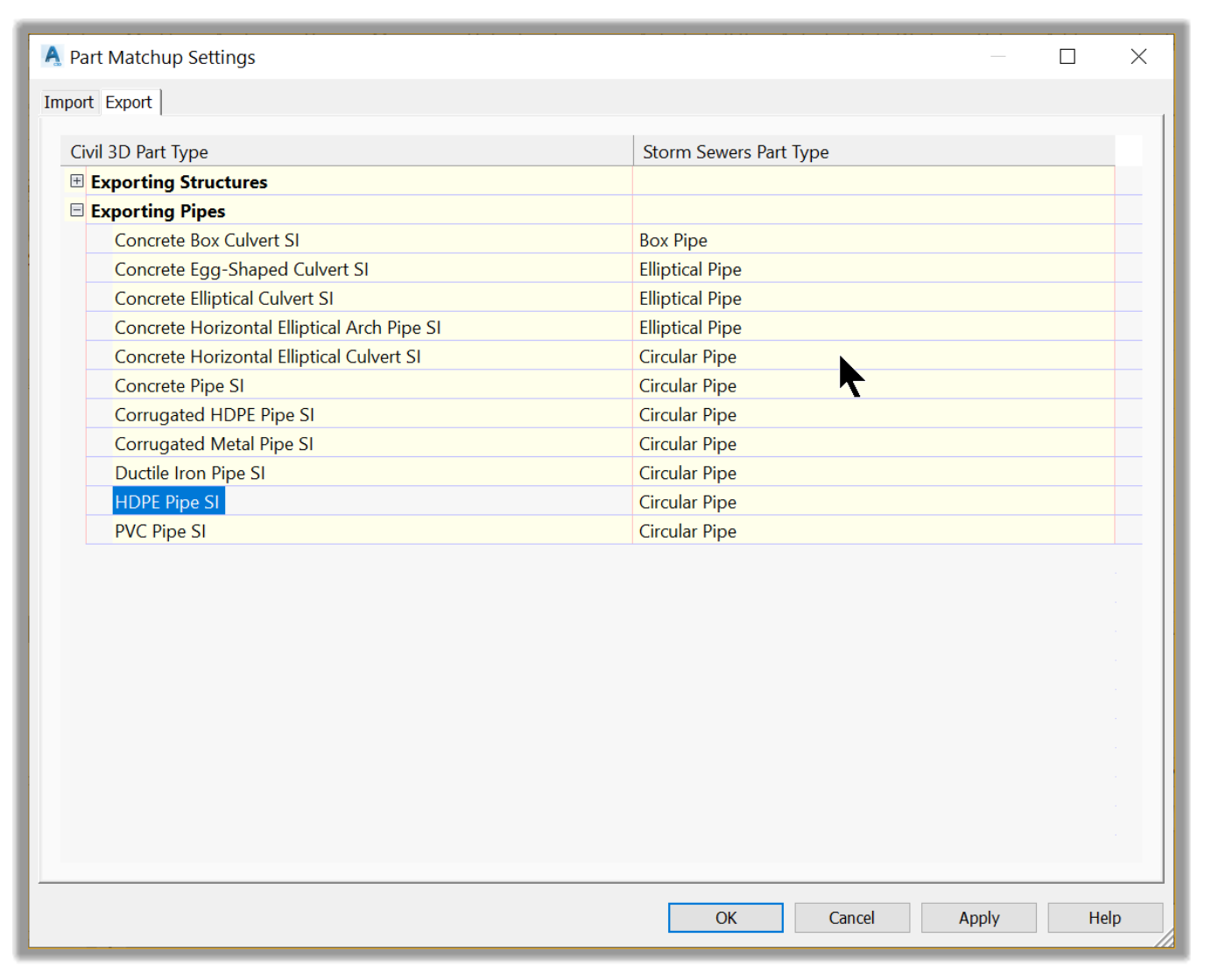The width and height of the screenshot is (1205, 980).
Task: Change Circular Pipe mapping for Horizontal Elliptical Culvert
Action: (873, 356)
